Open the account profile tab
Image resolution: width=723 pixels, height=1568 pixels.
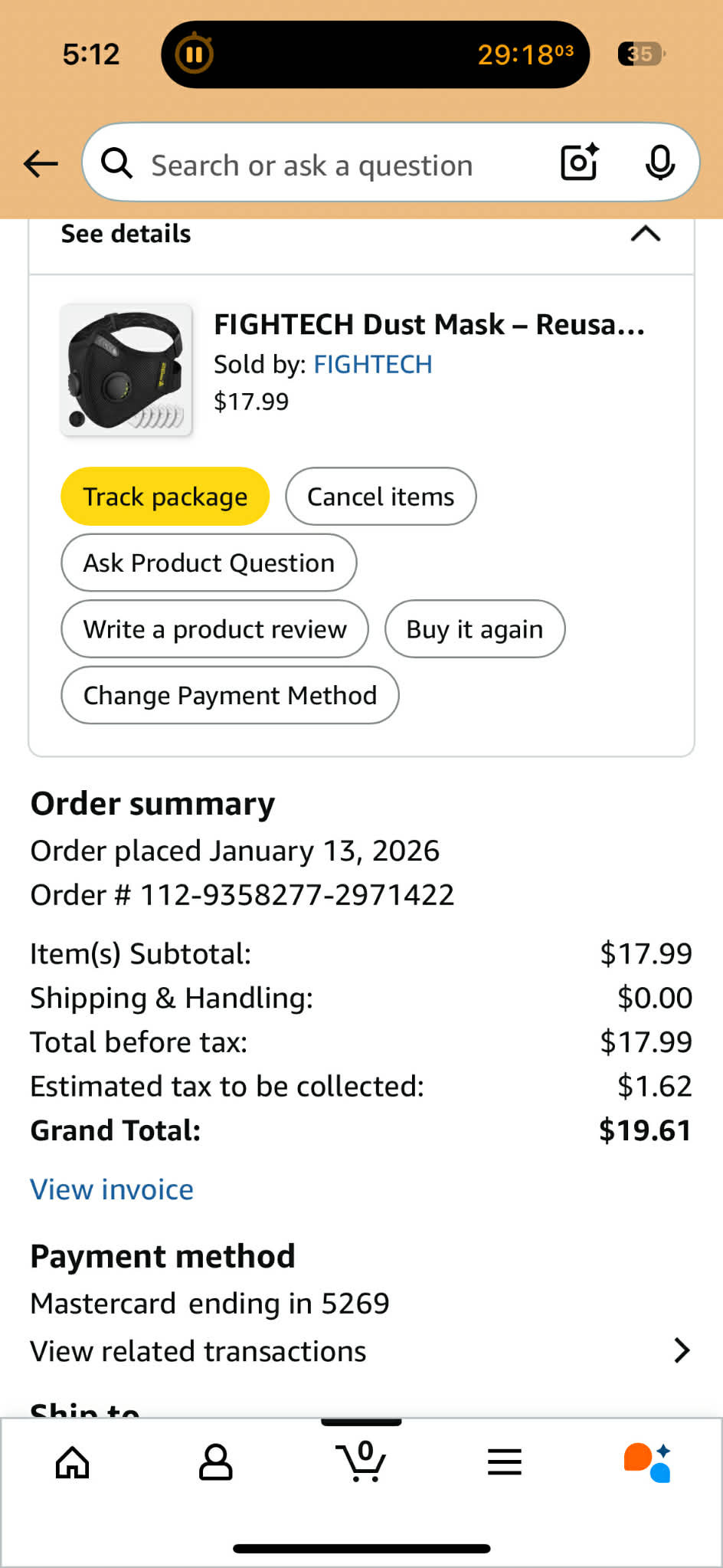(215, 1462)
